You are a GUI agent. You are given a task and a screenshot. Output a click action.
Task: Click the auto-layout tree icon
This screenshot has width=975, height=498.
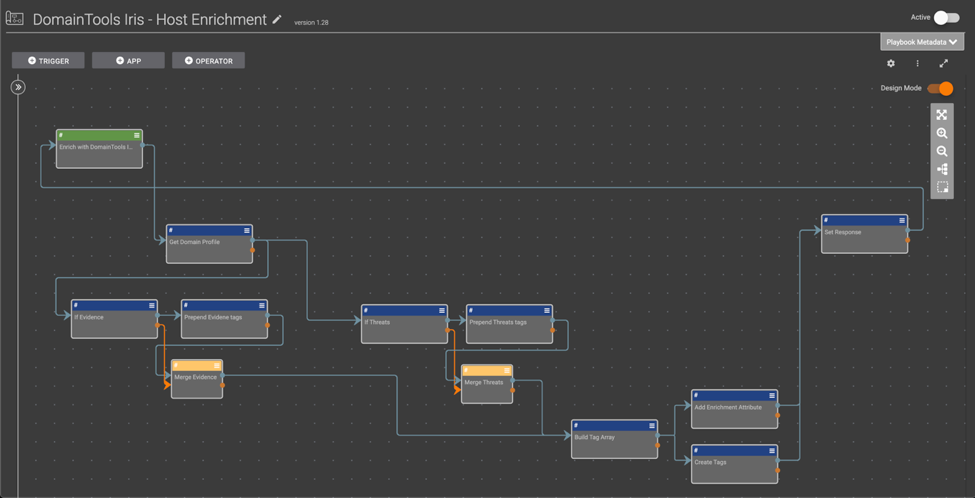941,169
